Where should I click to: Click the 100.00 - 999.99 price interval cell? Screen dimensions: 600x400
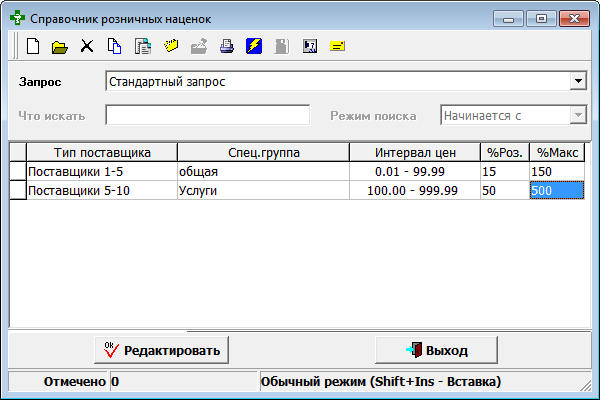click(415, 190)
